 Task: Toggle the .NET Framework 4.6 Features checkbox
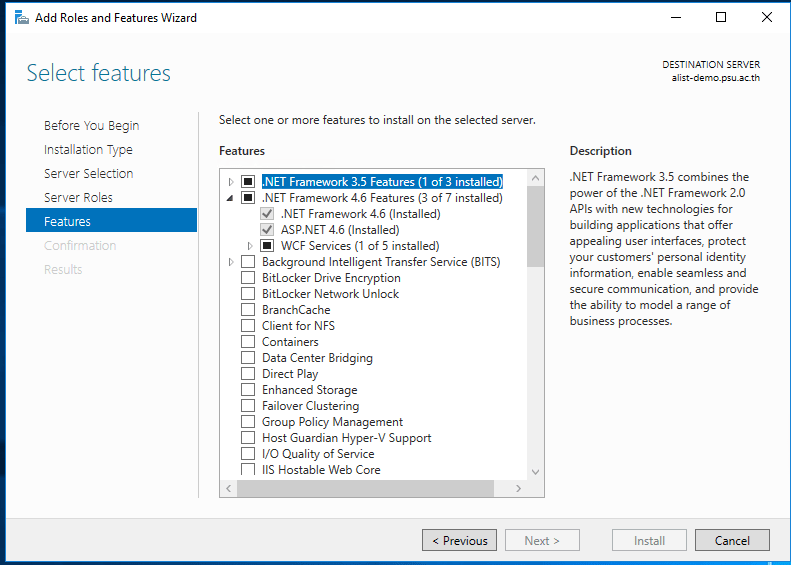(248, 198)
